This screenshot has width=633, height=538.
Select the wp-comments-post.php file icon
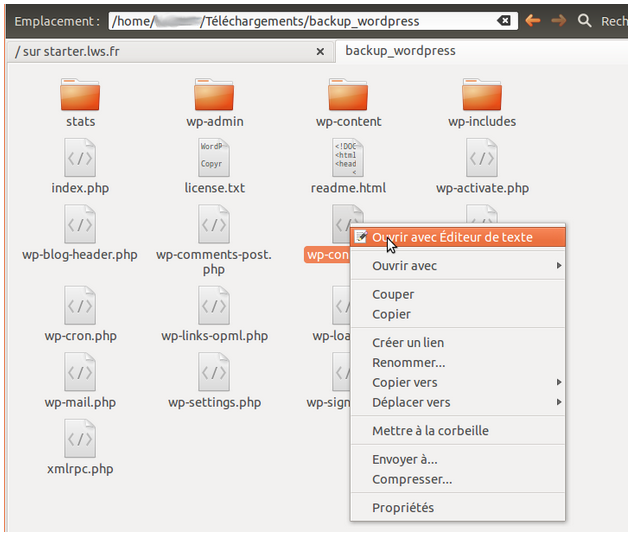point(214,224)
